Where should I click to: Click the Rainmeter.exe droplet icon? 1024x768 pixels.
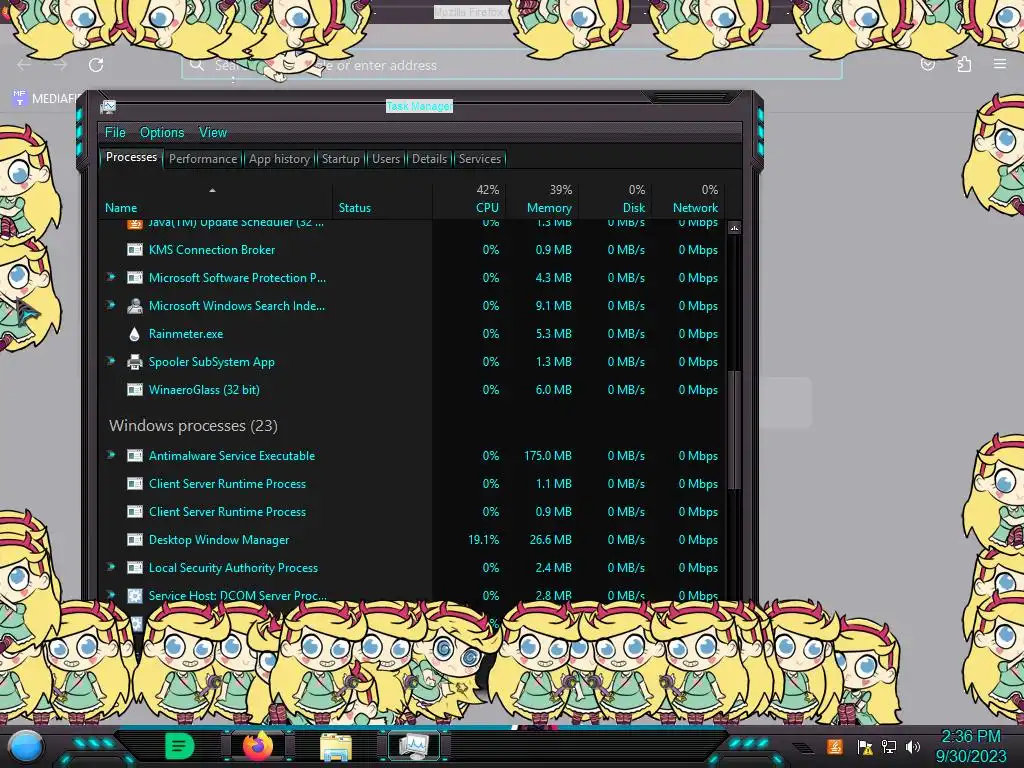click(135, 334)
